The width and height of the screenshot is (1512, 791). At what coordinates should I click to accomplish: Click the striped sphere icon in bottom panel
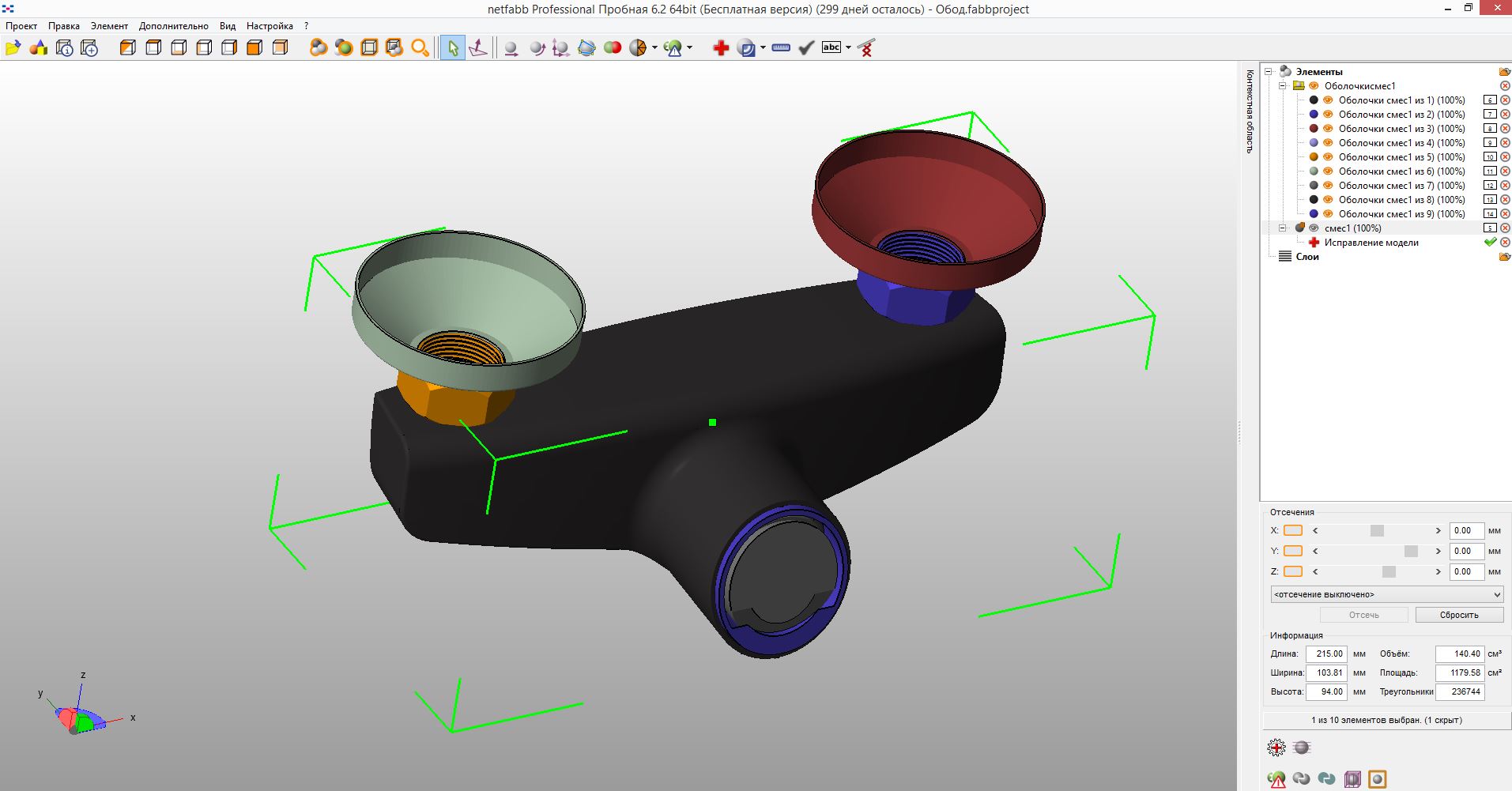tap(1302, 748)
